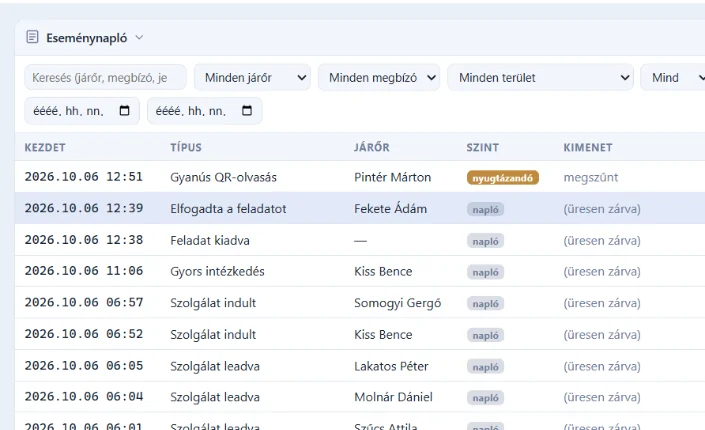Sort by JÁRŐR column header

(372, 148)
